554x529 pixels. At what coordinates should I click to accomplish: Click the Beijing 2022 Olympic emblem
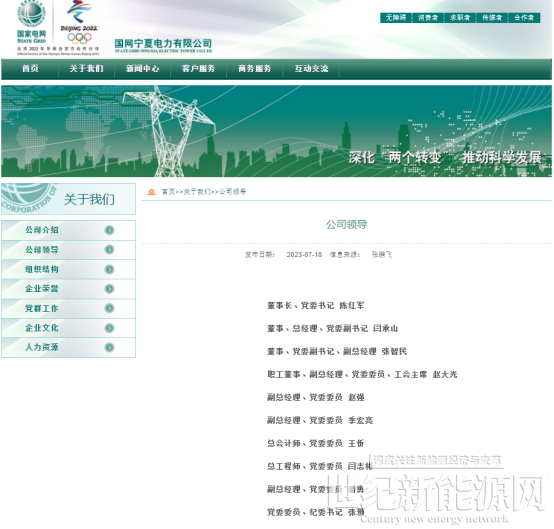pos(79,22)
